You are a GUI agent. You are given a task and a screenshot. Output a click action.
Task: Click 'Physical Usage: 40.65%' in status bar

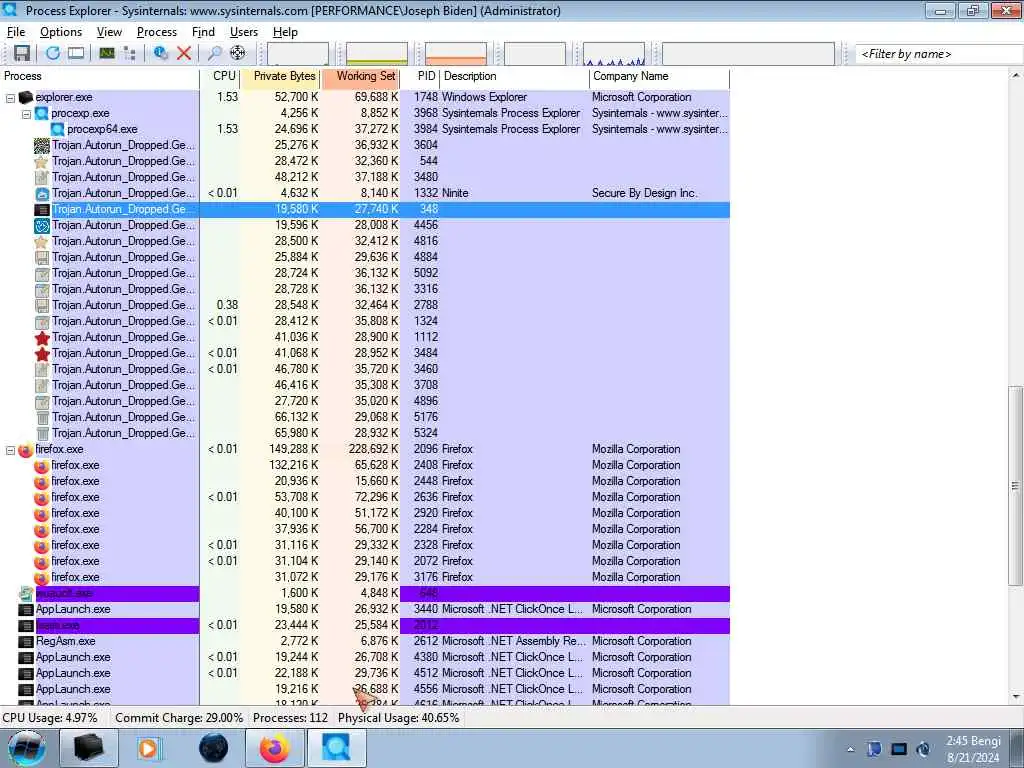[x=398, y=718]
